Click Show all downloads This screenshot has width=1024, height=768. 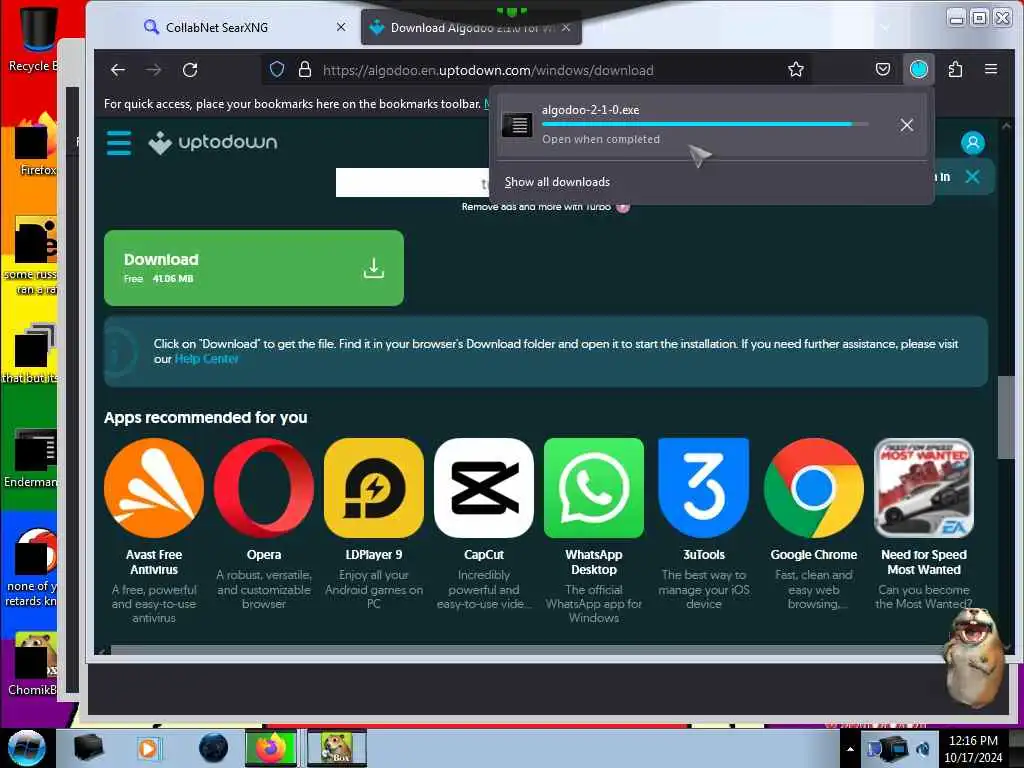[x=557, y=182]
